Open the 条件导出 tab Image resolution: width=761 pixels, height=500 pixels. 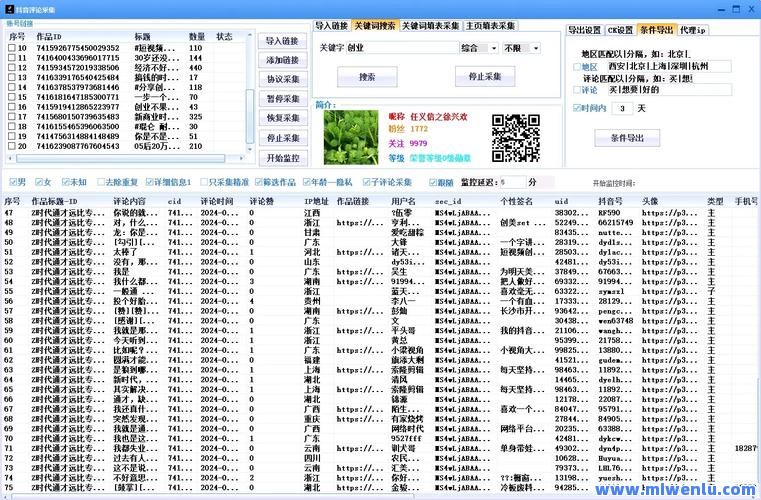pos(656,30)
